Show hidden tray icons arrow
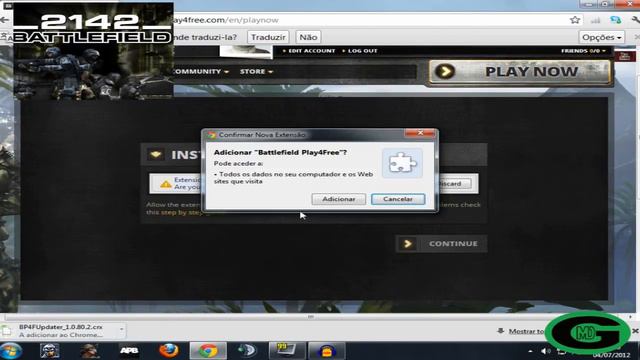Viewport: 640px width, 360px height. coord(530,351)
